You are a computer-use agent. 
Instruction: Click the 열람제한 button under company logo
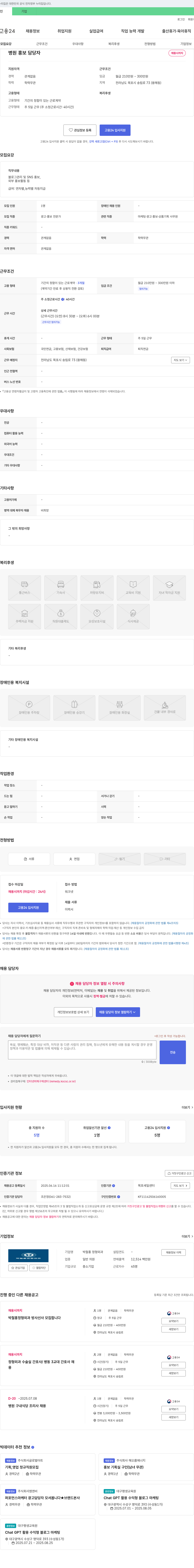coord(39,1268)
